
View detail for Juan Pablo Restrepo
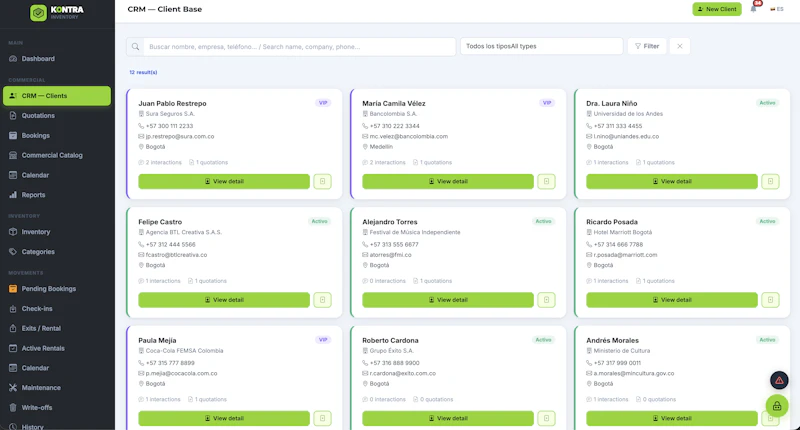tap(224, 182)
